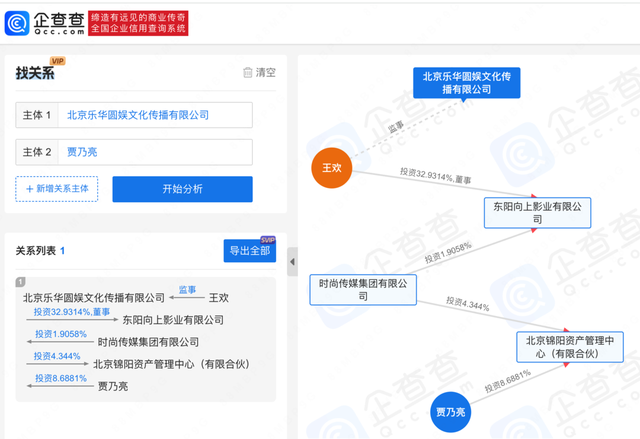Click 投资4.344% edge label in graph
Viewport: 640px width, 439px height.
467,304
